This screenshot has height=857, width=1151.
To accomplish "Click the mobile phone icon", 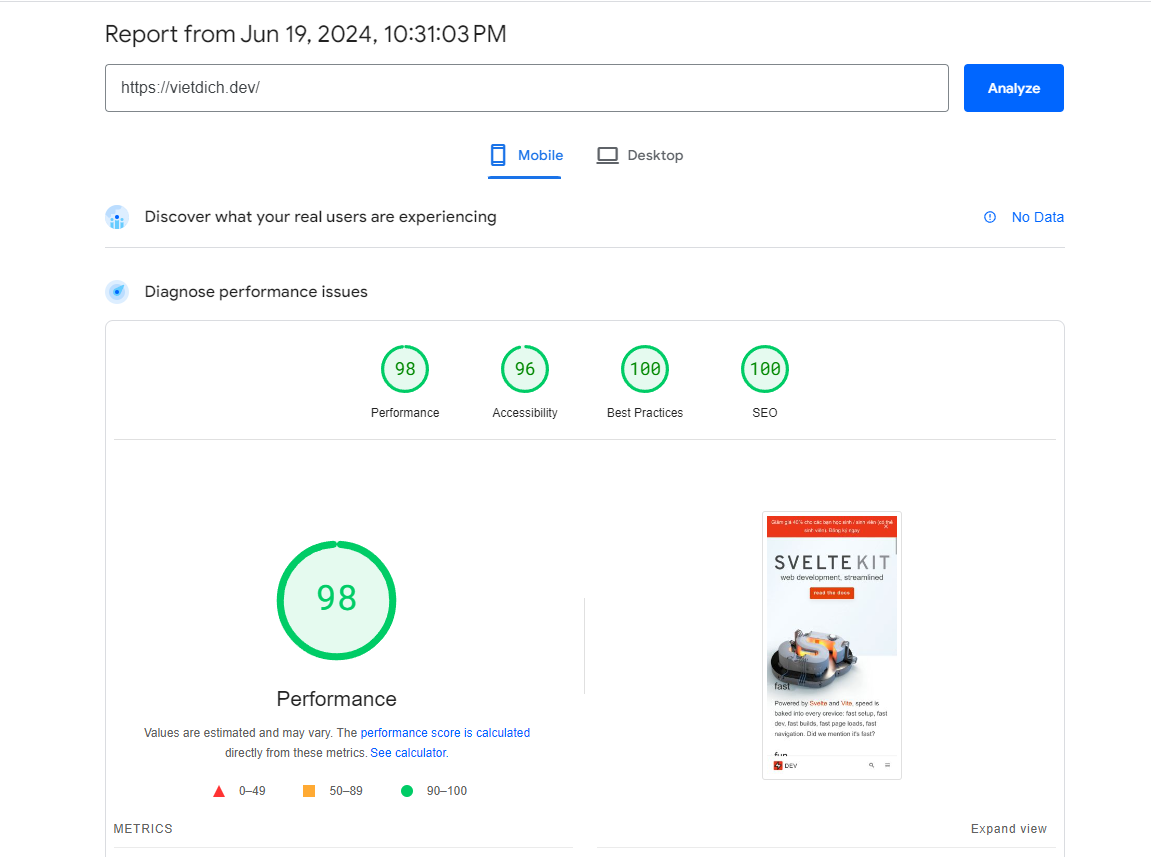I will [498, 155].
